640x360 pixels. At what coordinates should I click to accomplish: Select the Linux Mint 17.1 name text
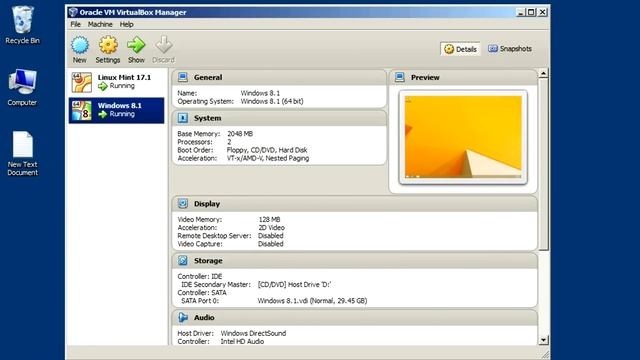(x=124, y=77)
